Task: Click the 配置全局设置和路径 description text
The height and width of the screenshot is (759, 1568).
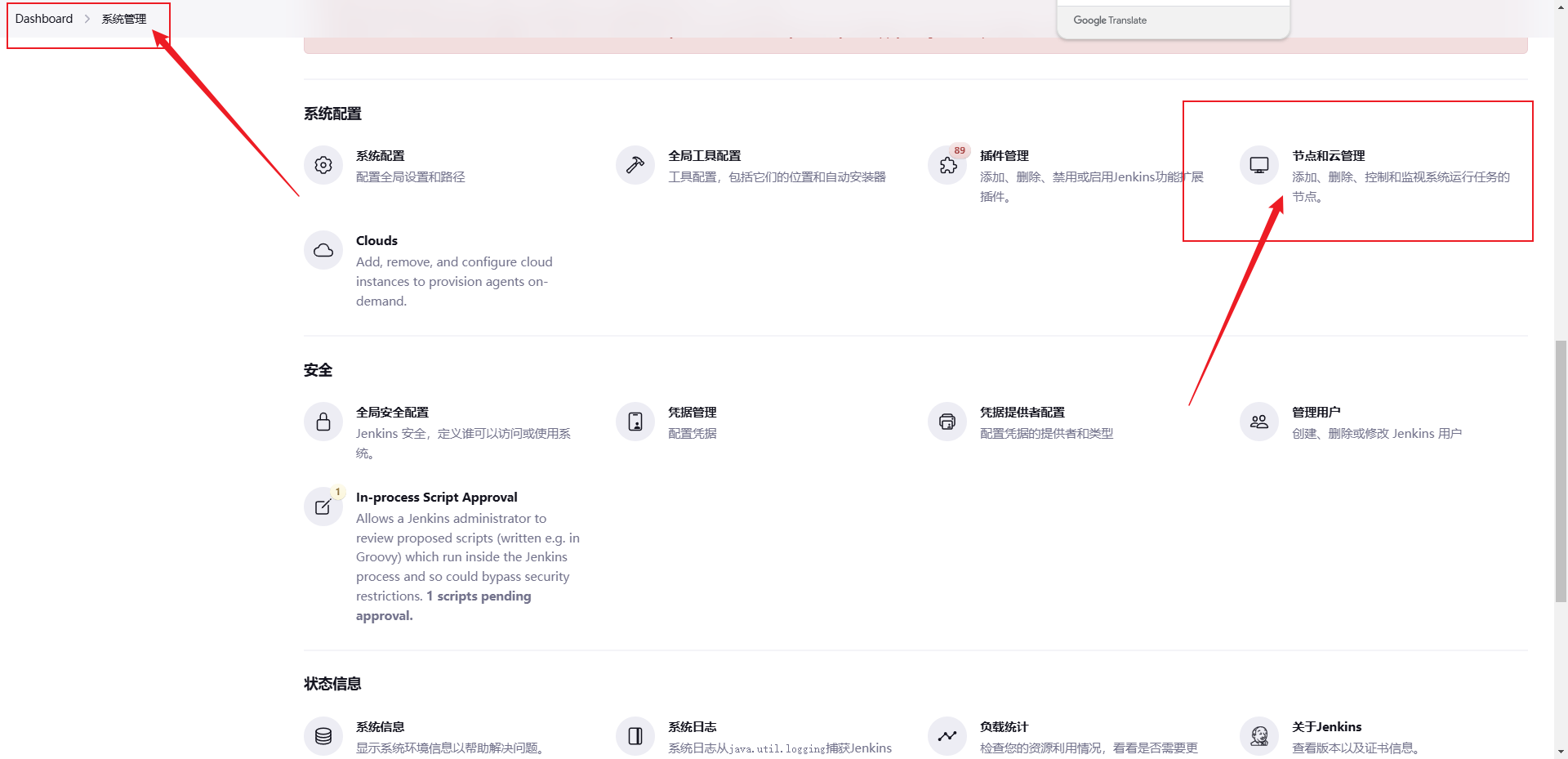Action: click(x=411, y=177)
